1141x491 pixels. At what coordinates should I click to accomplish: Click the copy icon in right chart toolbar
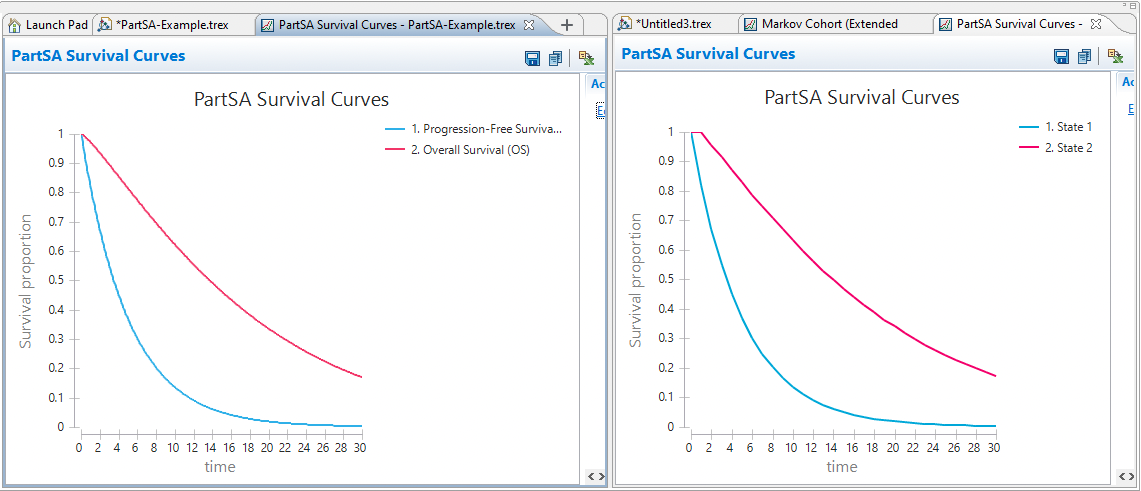pos(1084,57)
